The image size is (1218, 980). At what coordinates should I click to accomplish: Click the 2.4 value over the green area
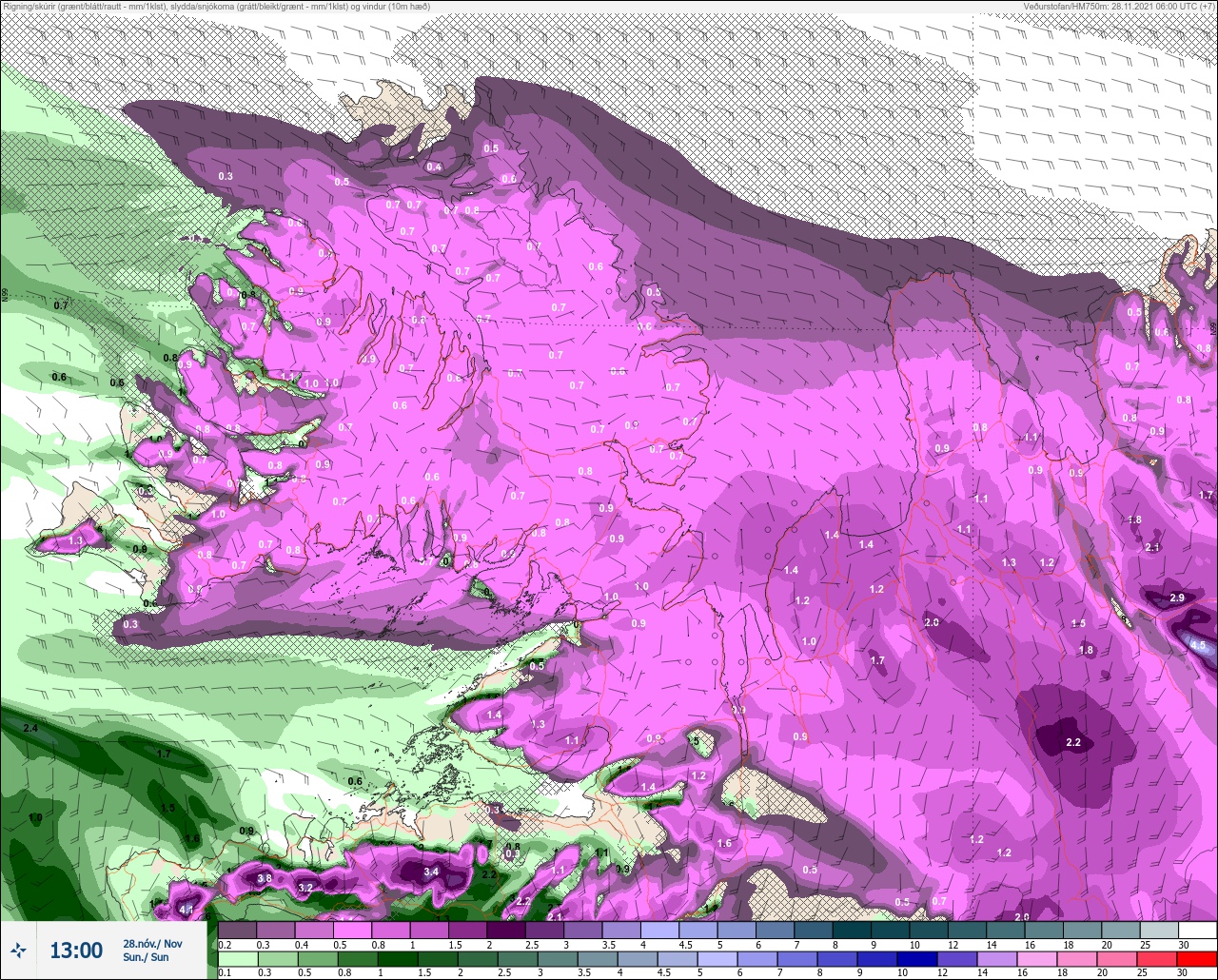point(30,728)
